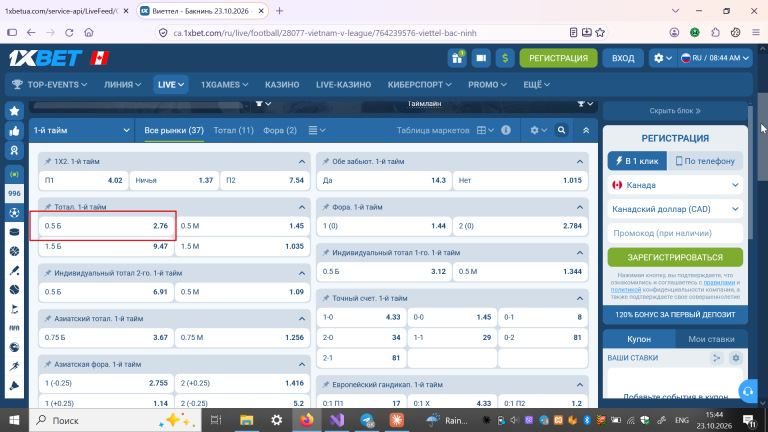Screen dimensions: 768x432
Task: Open Windows Start menu
Action: (14, 420)
